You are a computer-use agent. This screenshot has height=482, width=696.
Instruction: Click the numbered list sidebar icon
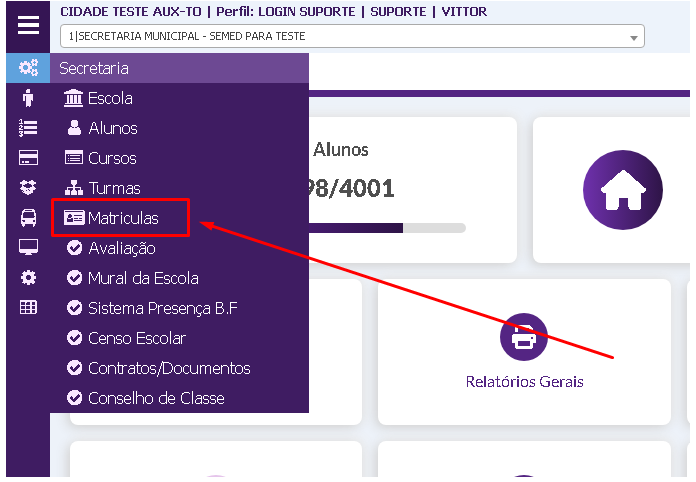(28, 128)
